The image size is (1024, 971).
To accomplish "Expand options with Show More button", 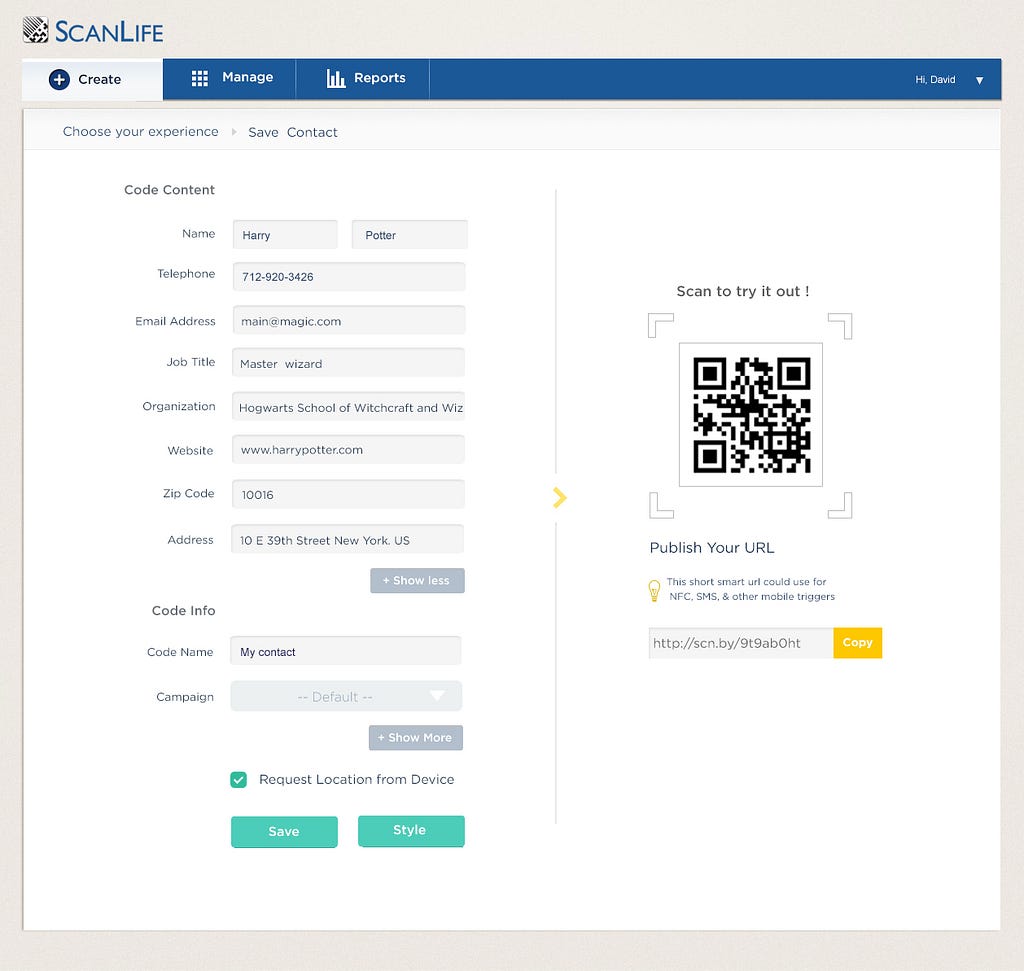I will [415, 738].
